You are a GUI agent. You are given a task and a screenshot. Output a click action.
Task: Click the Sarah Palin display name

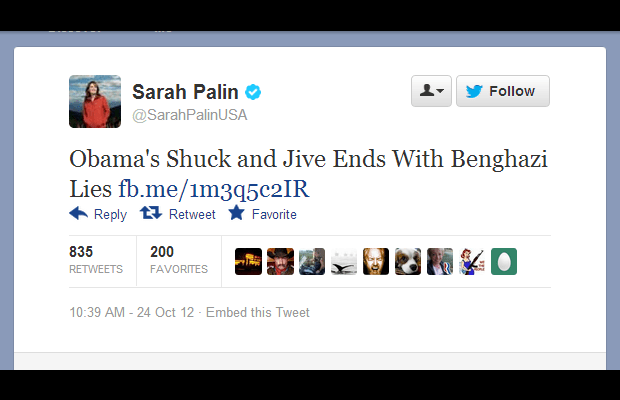pyautogui.click(x=185, y=92)
